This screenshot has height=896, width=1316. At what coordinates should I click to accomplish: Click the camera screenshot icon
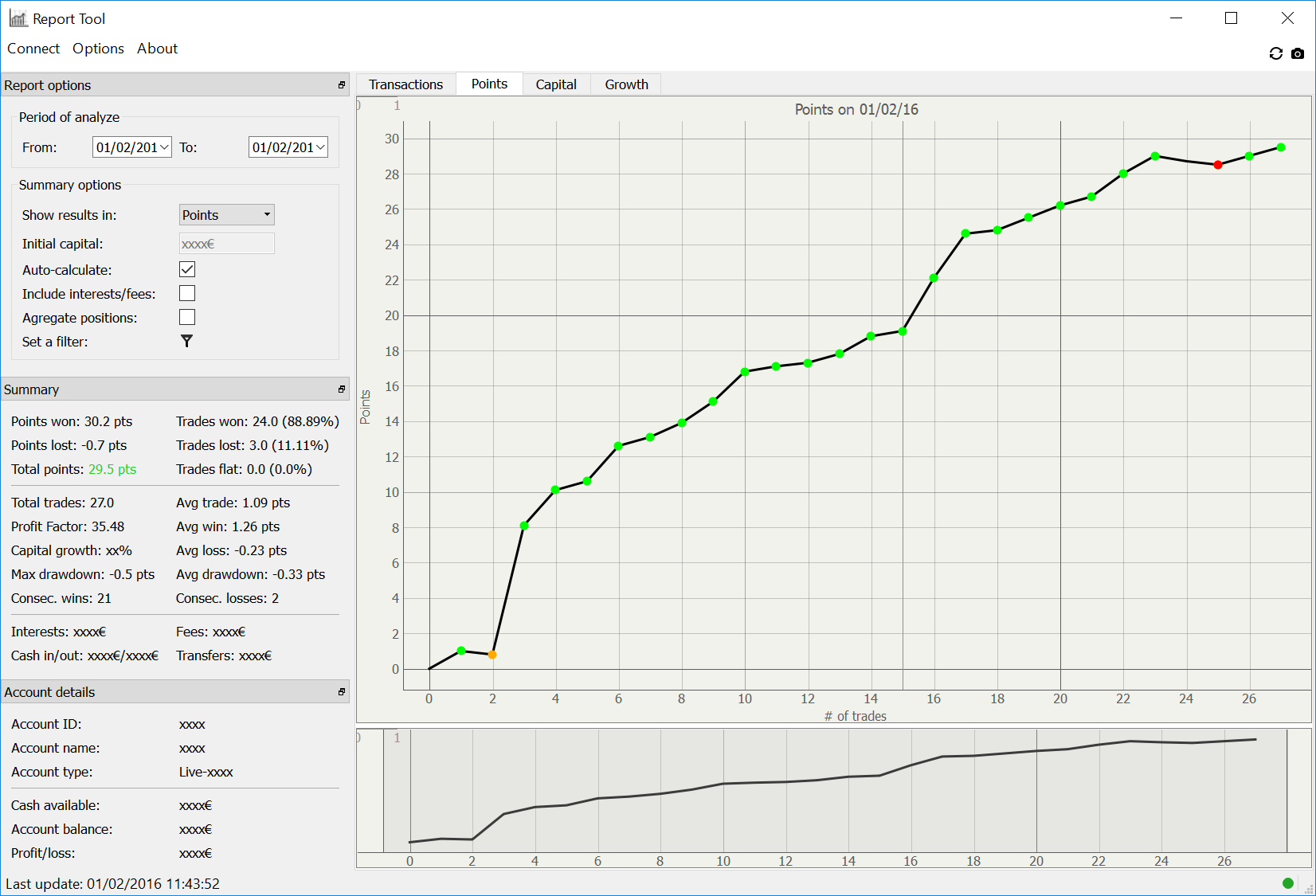(1298, 53)
